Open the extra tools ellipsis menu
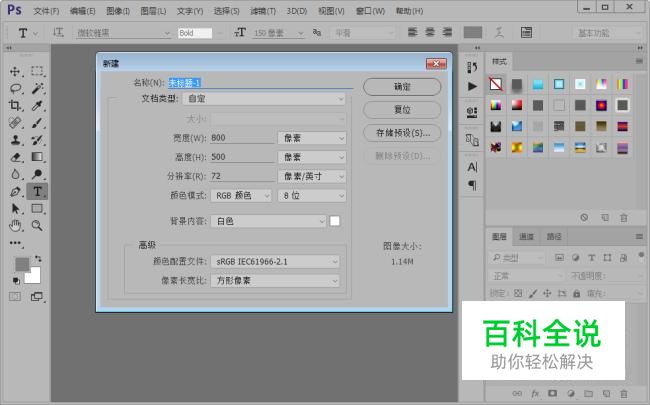Viewport: 650px width, 405px height. pyautogui.click(x=15, y=243)
